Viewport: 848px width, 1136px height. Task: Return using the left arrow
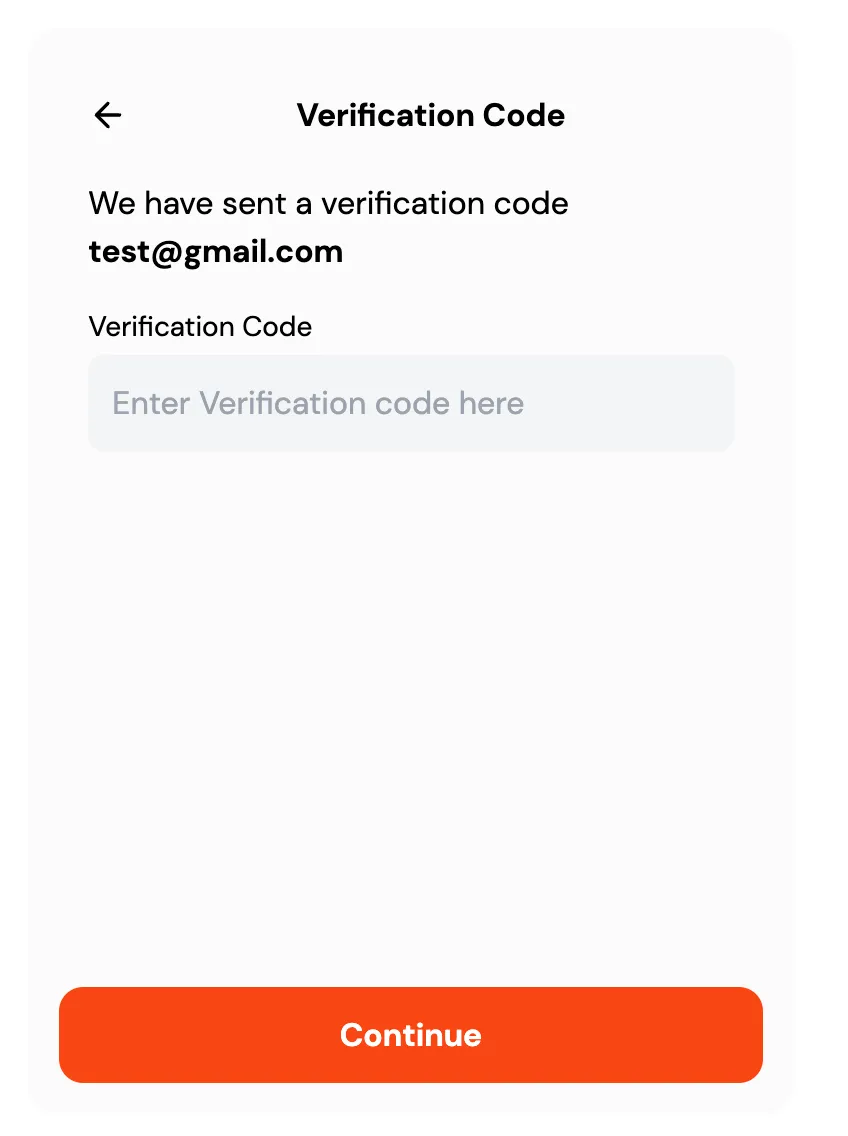(x=108, y=116)
